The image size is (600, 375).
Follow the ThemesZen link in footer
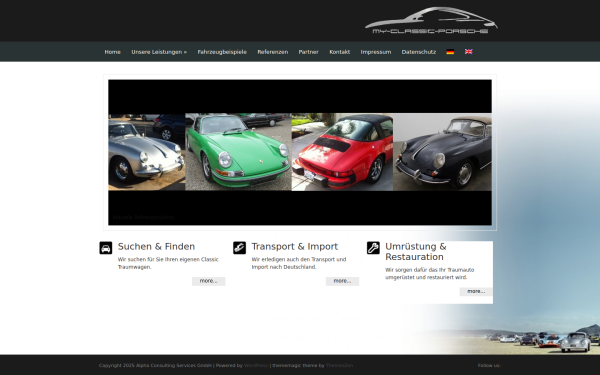(x=339, y=365)
